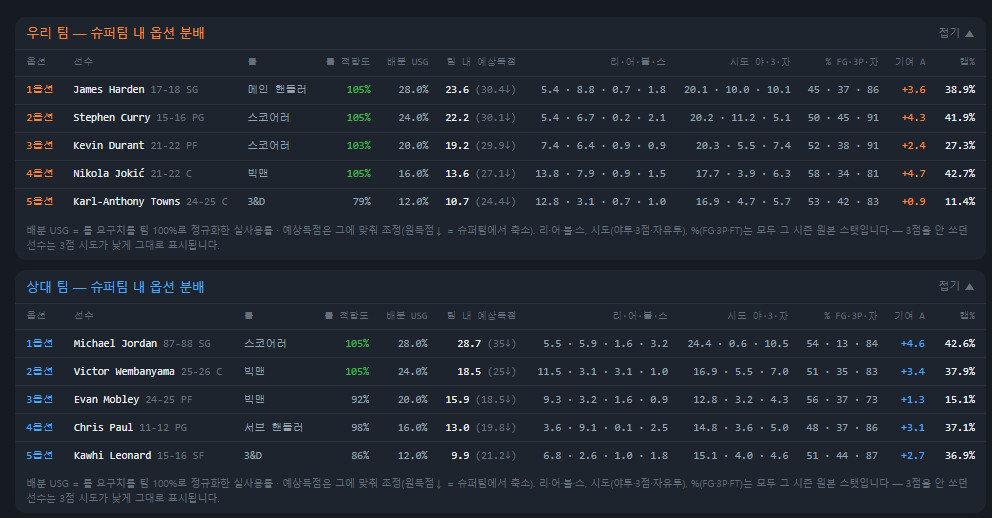Click the 3&D role in Kawhi Leonard's row
992x518 pixels.
253,455
